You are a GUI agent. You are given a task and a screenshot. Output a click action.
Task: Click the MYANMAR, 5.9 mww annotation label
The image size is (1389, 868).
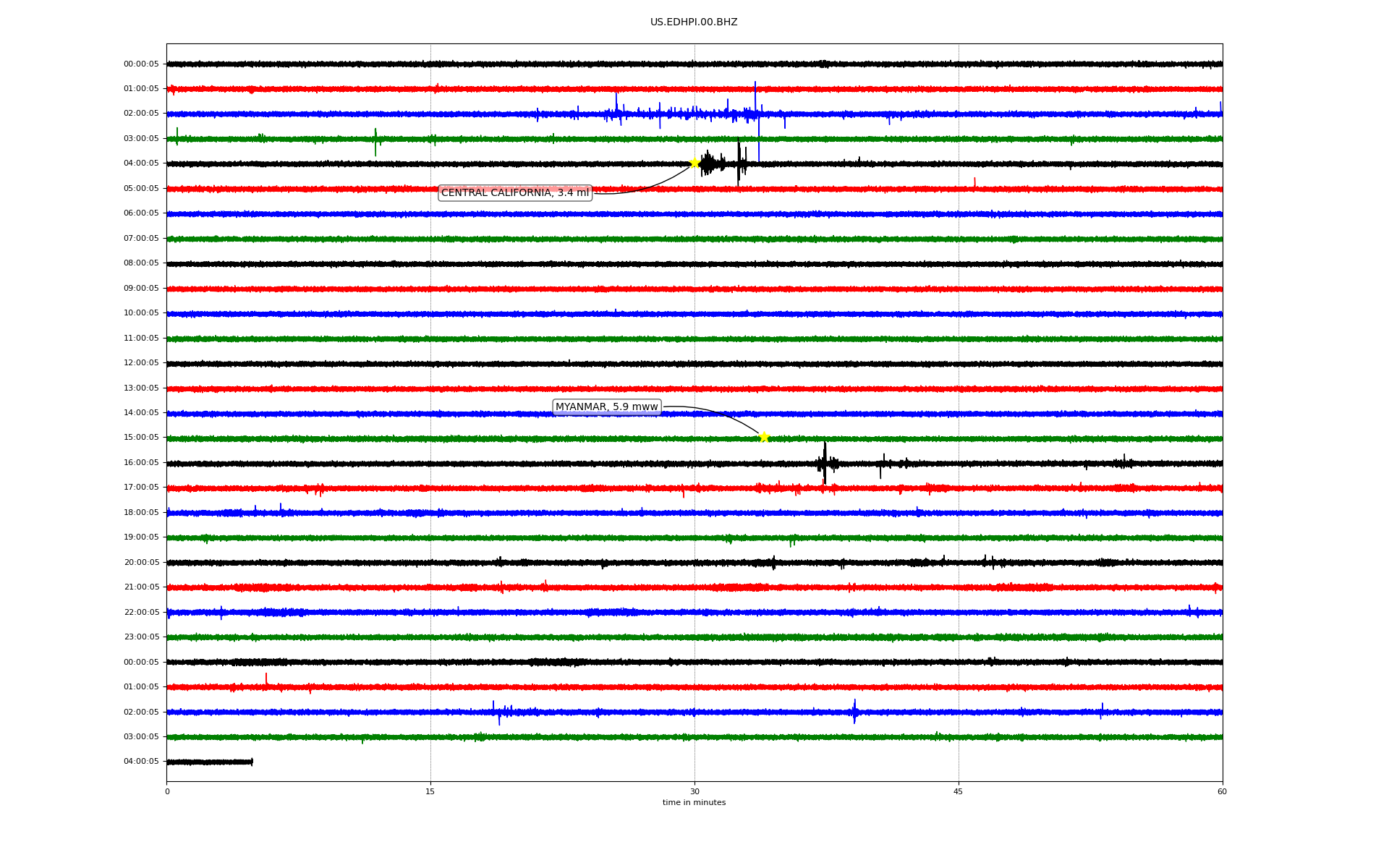[606, 407]
